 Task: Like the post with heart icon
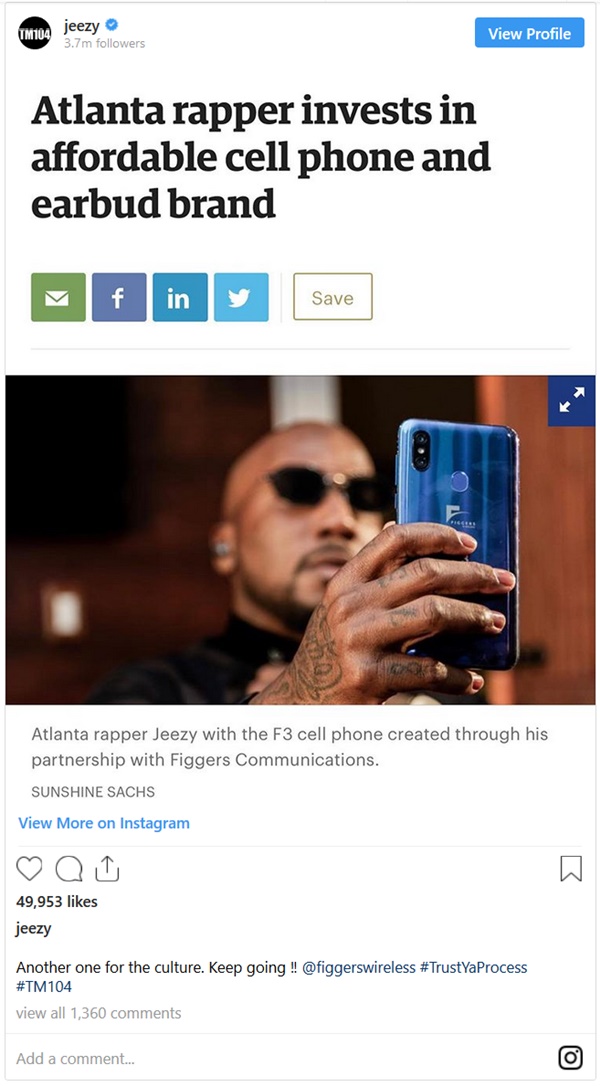click(x=29, y=869)
